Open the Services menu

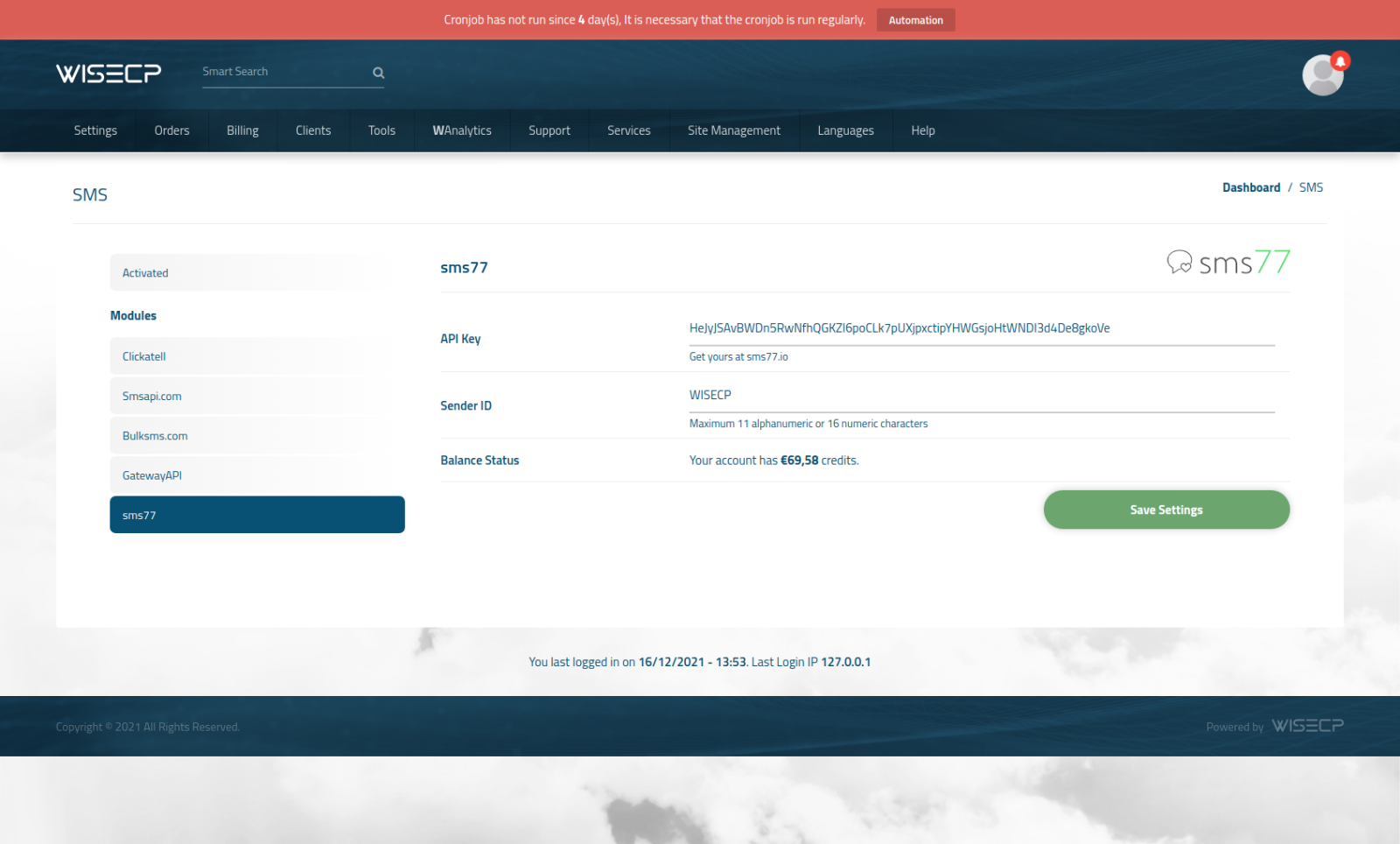[x=629, y=130]
